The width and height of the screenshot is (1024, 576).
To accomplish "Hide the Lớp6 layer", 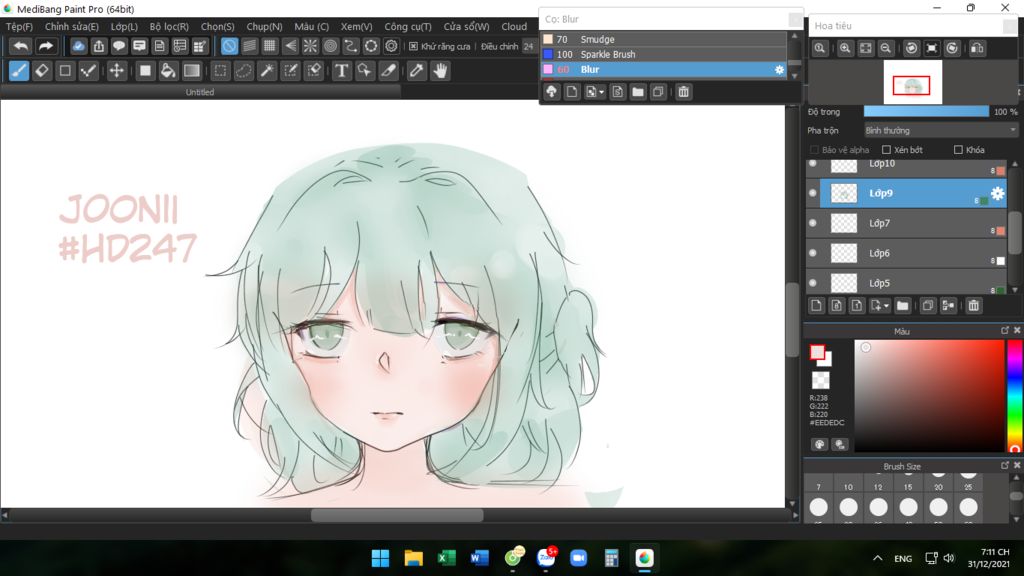I will click(812, 253).
